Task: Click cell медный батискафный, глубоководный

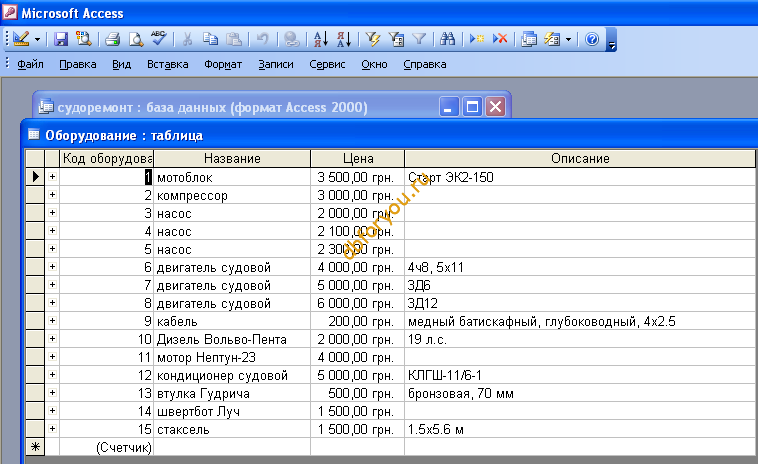Action: [580, 321]
